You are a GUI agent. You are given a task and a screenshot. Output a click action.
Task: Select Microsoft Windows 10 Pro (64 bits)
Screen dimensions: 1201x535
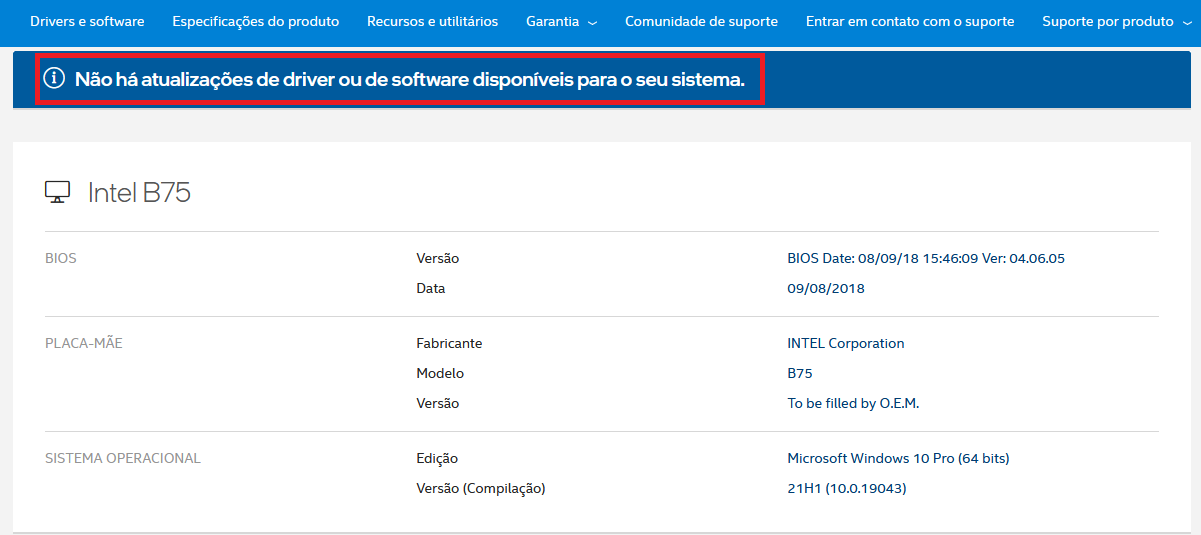pyautogui.click(x=899, y=458)
